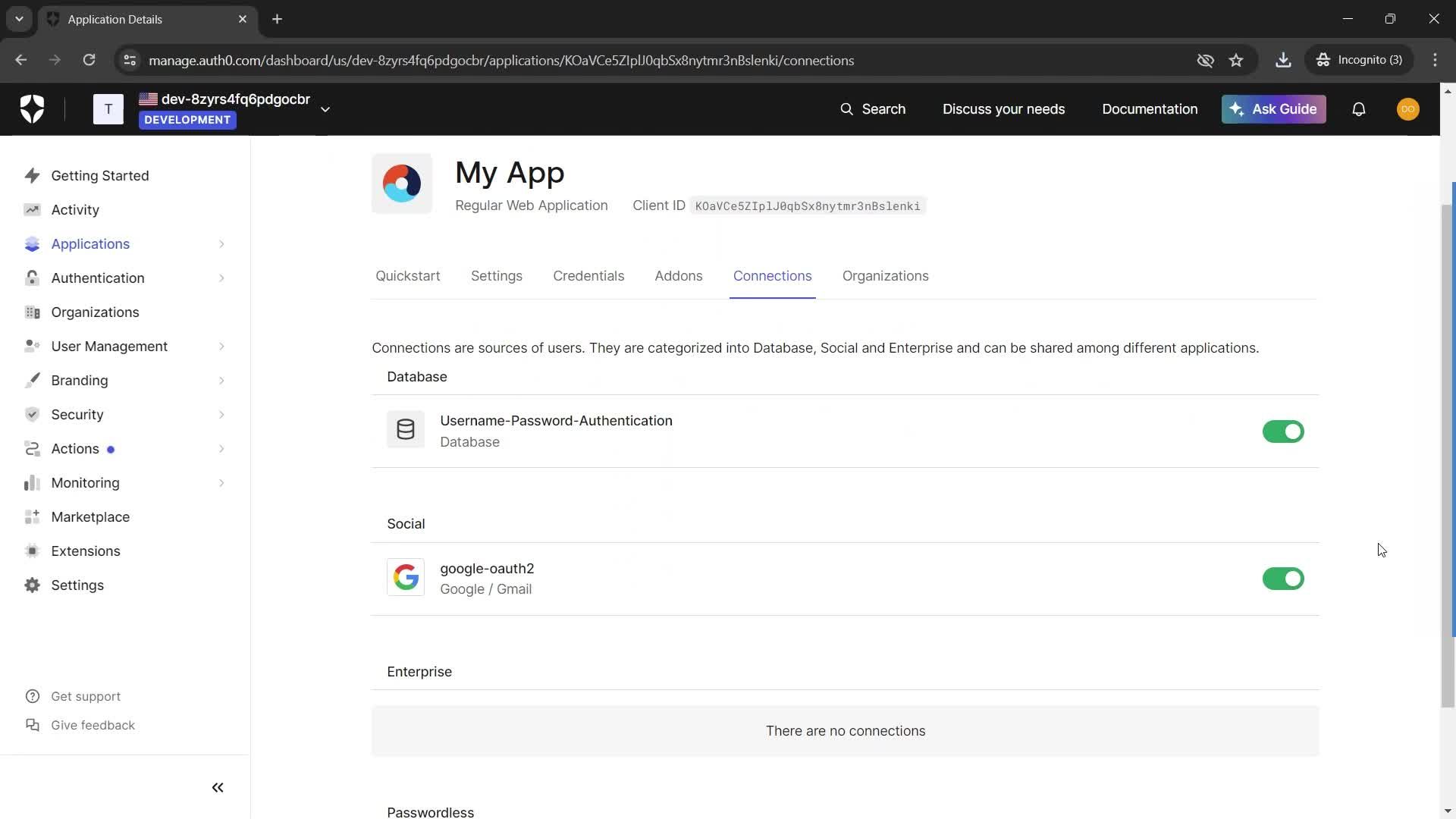Click the browser address bar URL
The height and width of the screenshot is (819, 1456).
pyautogui.click(x=501, y=61)
